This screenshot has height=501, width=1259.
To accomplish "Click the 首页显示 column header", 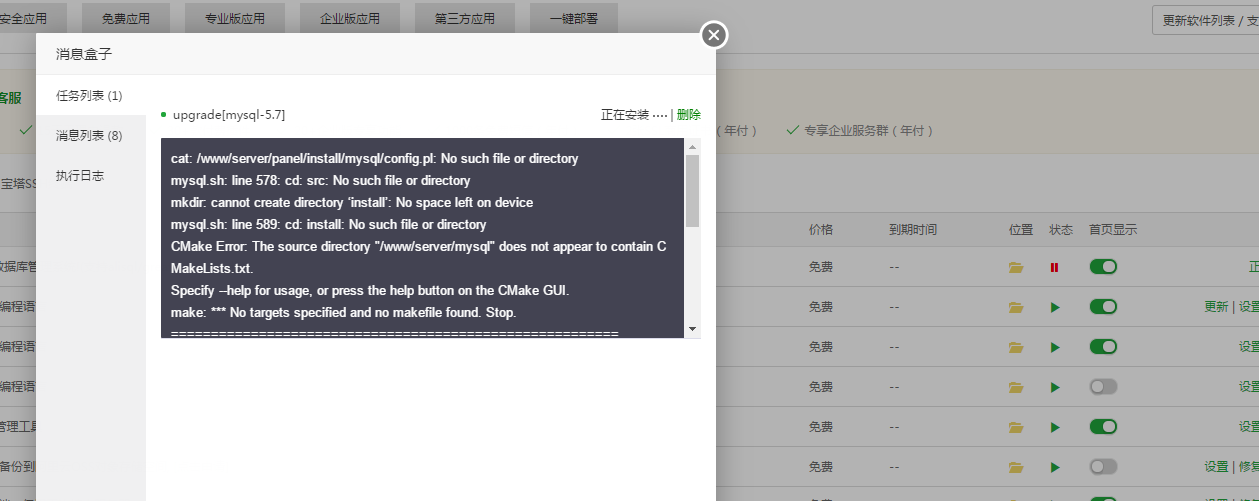I will 1113,229.
